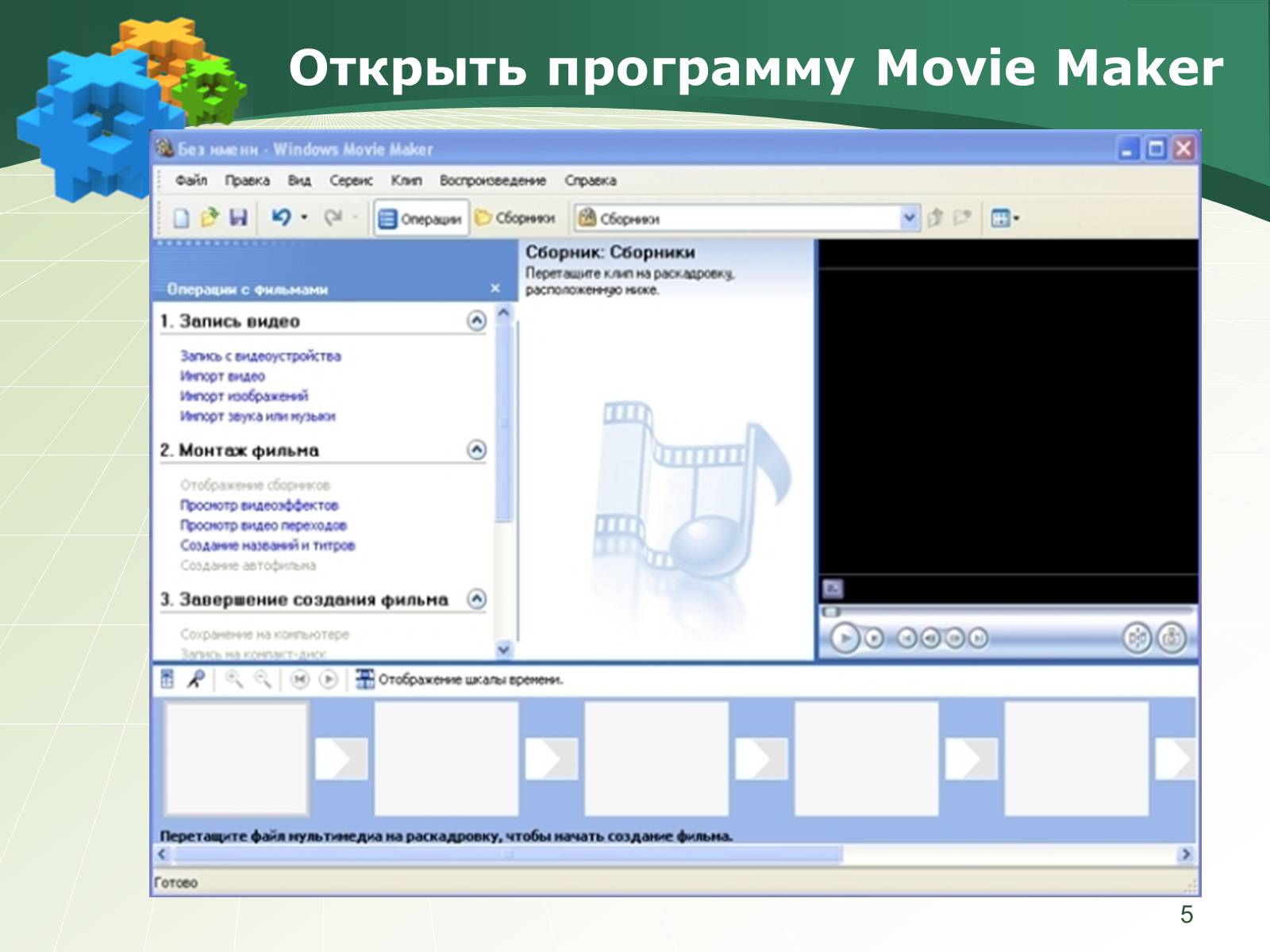Click the Take Picture camera icon
The height and width of the screenshot is (952, 1270).
(x=1172, y=638)
